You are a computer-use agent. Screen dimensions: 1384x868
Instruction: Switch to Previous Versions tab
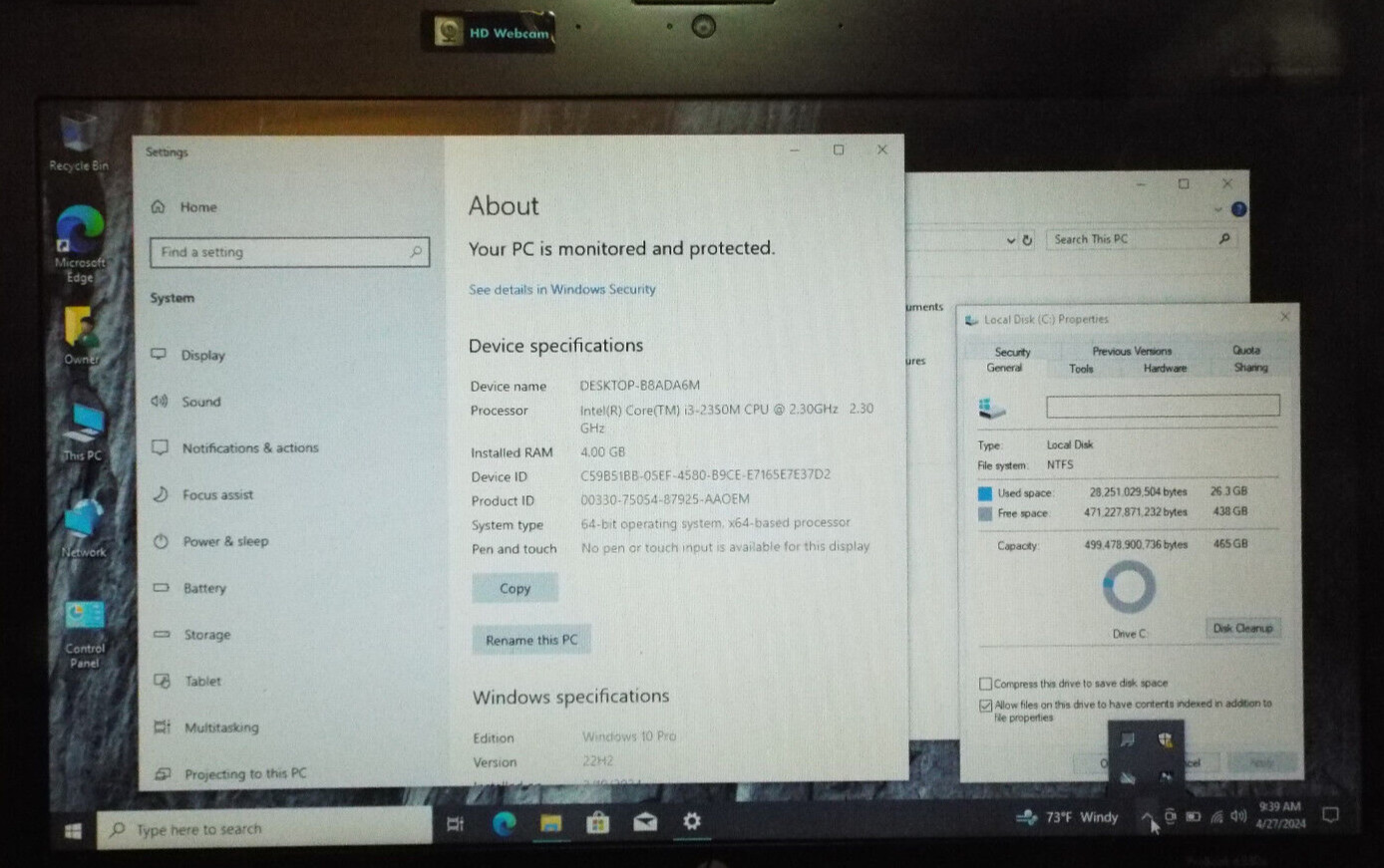(1132, 351)
